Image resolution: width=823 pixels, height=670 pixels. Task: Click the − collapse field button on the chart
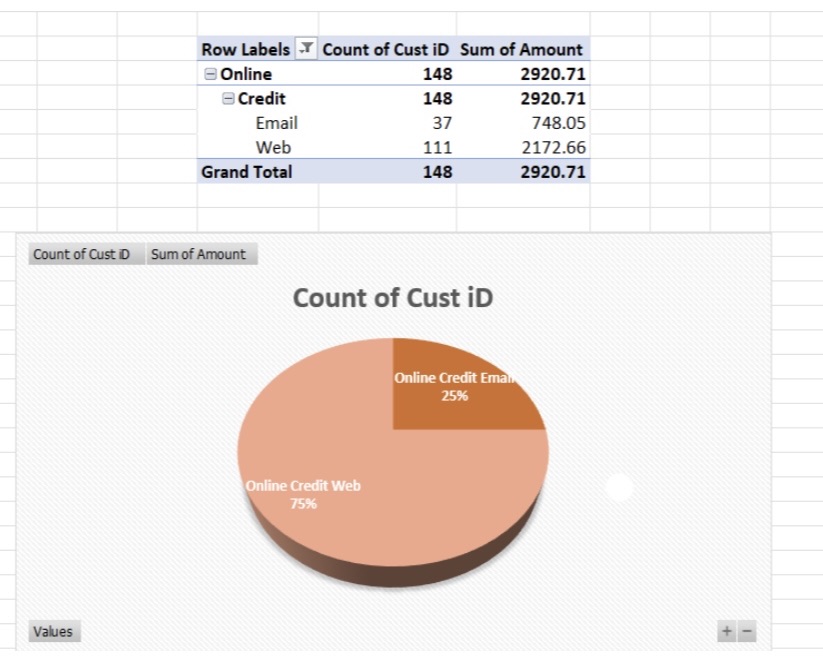[x=745, y=632]
